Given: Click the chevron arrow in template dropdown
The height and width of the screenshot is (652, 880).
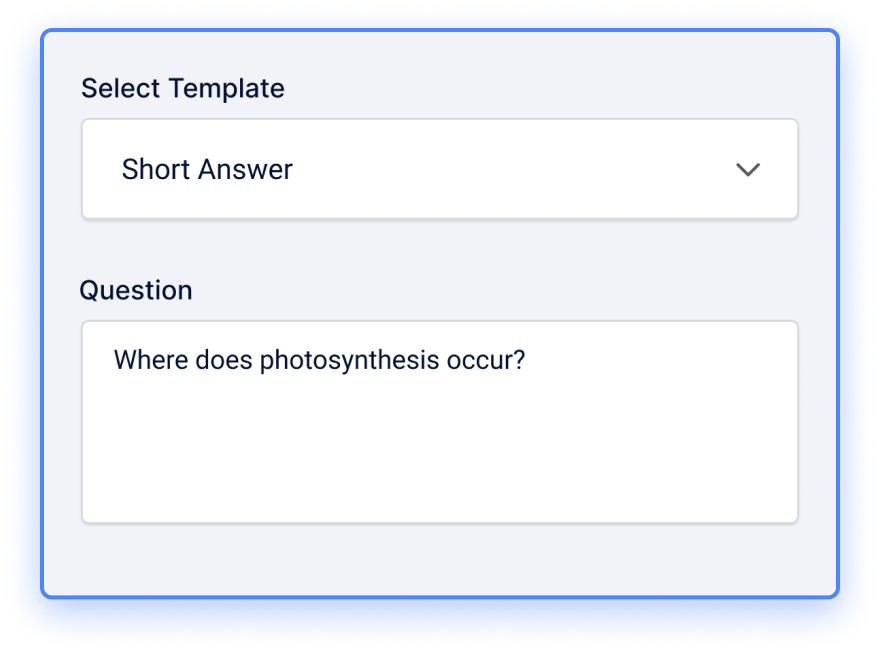Looking at the screenshot, I should pyautogui.click(x=748, y=169).
